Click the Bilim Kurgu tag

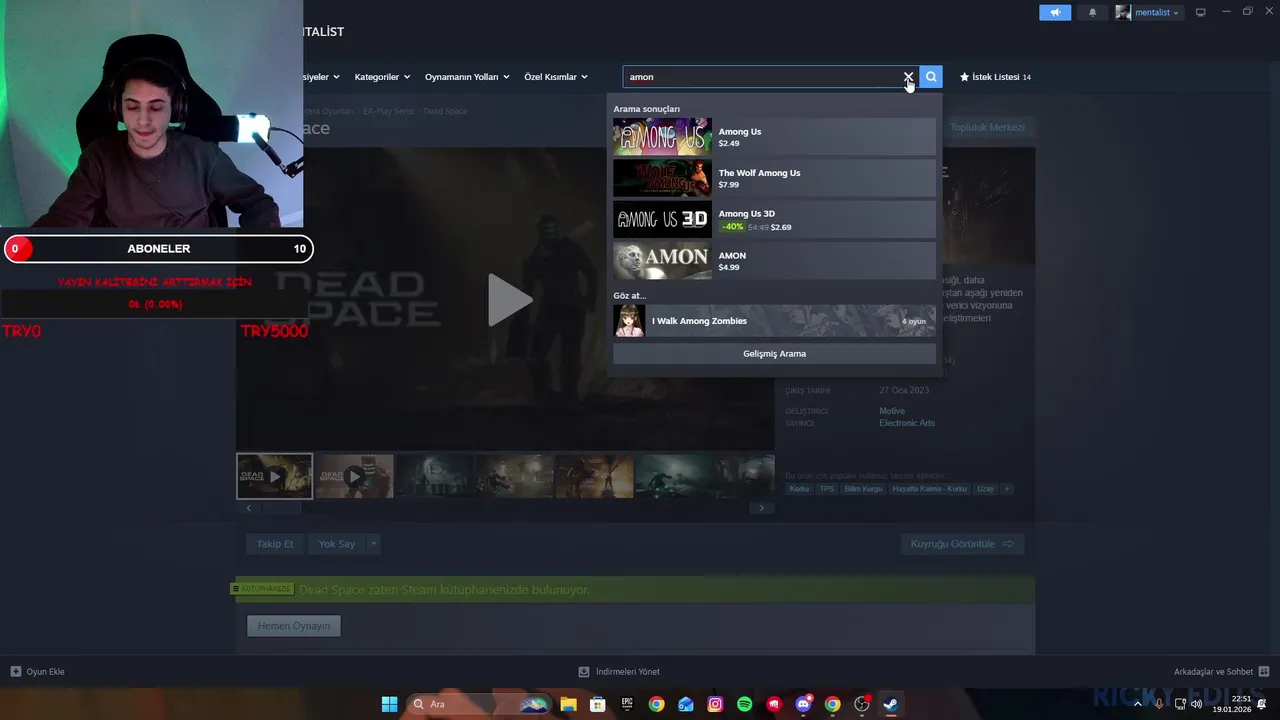[864, 489]
